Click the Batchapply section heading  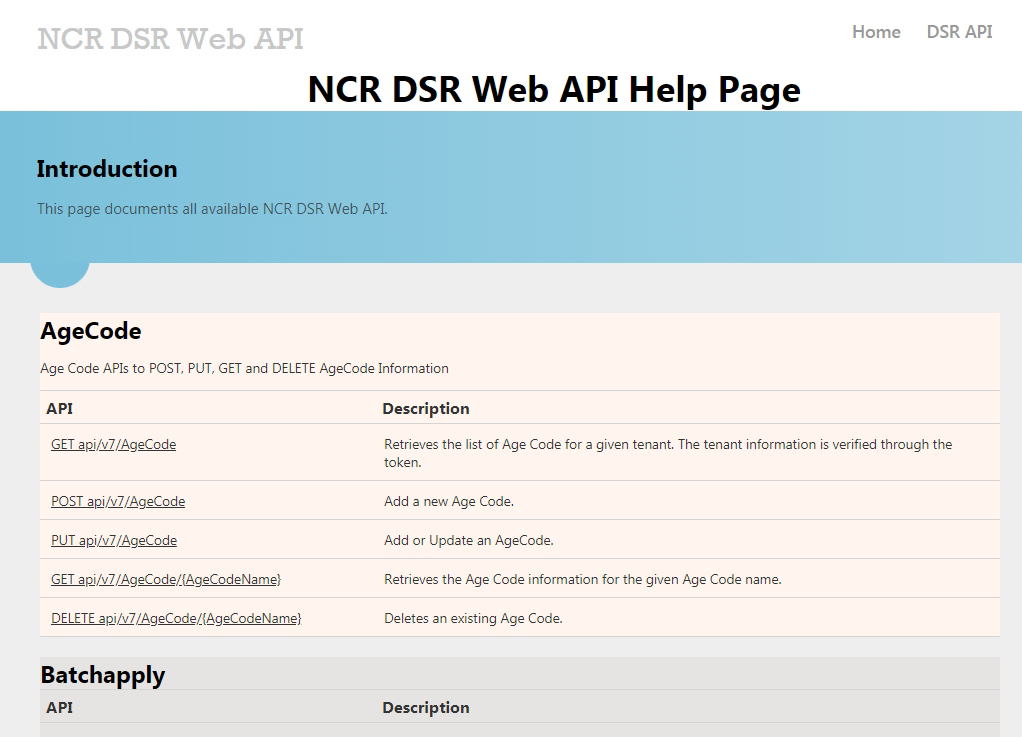click(x=103, y=675)
